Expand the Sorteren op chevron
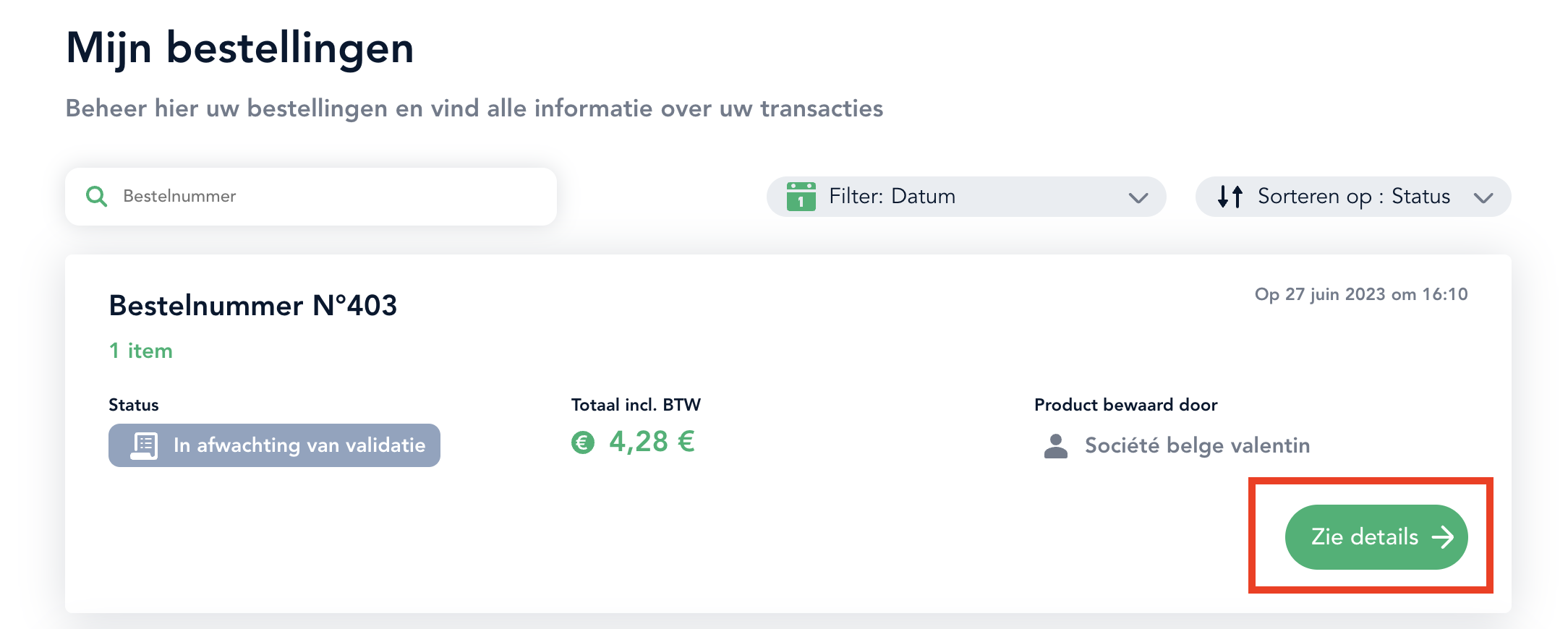The height and width of the screenshot is (629, 1568). tap(1483, 198)
